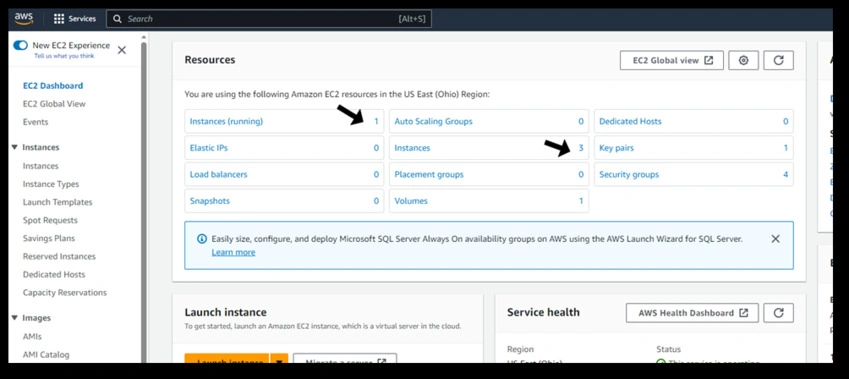Image resolution: width=849 pixels, height=379 pixels.
Task: Open Instances in the sidebar navigation
Action: pyautogui.click(x=41, y=166)
